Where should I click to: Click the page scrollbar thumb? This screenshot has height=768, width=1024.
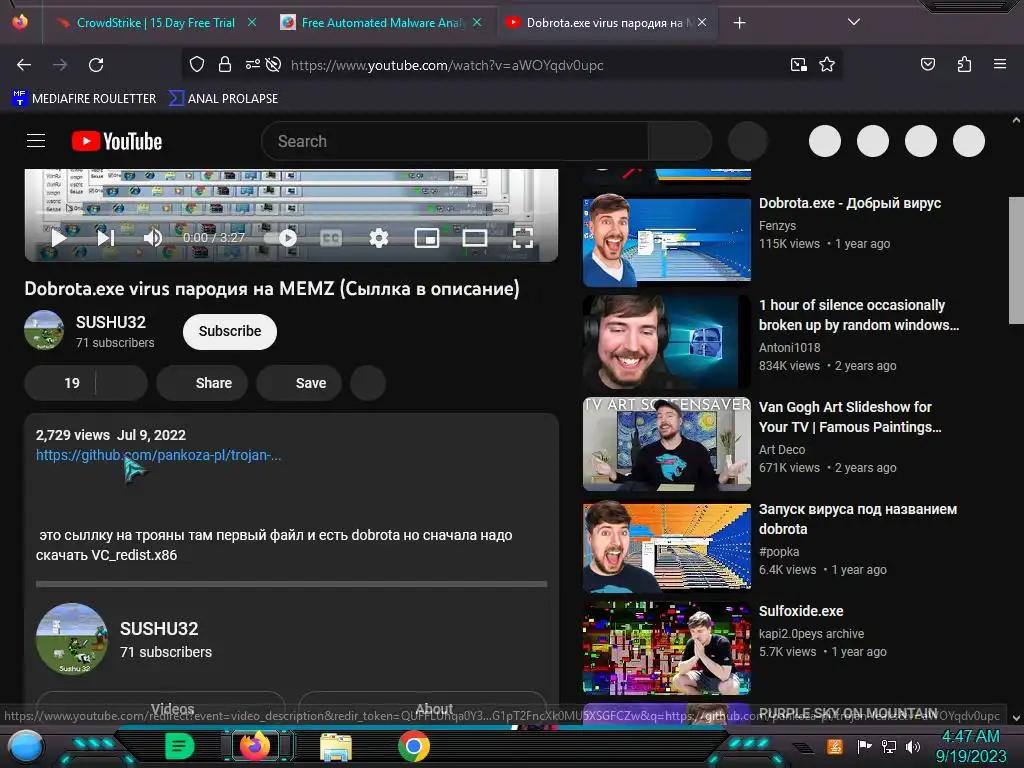point(1016,260)
